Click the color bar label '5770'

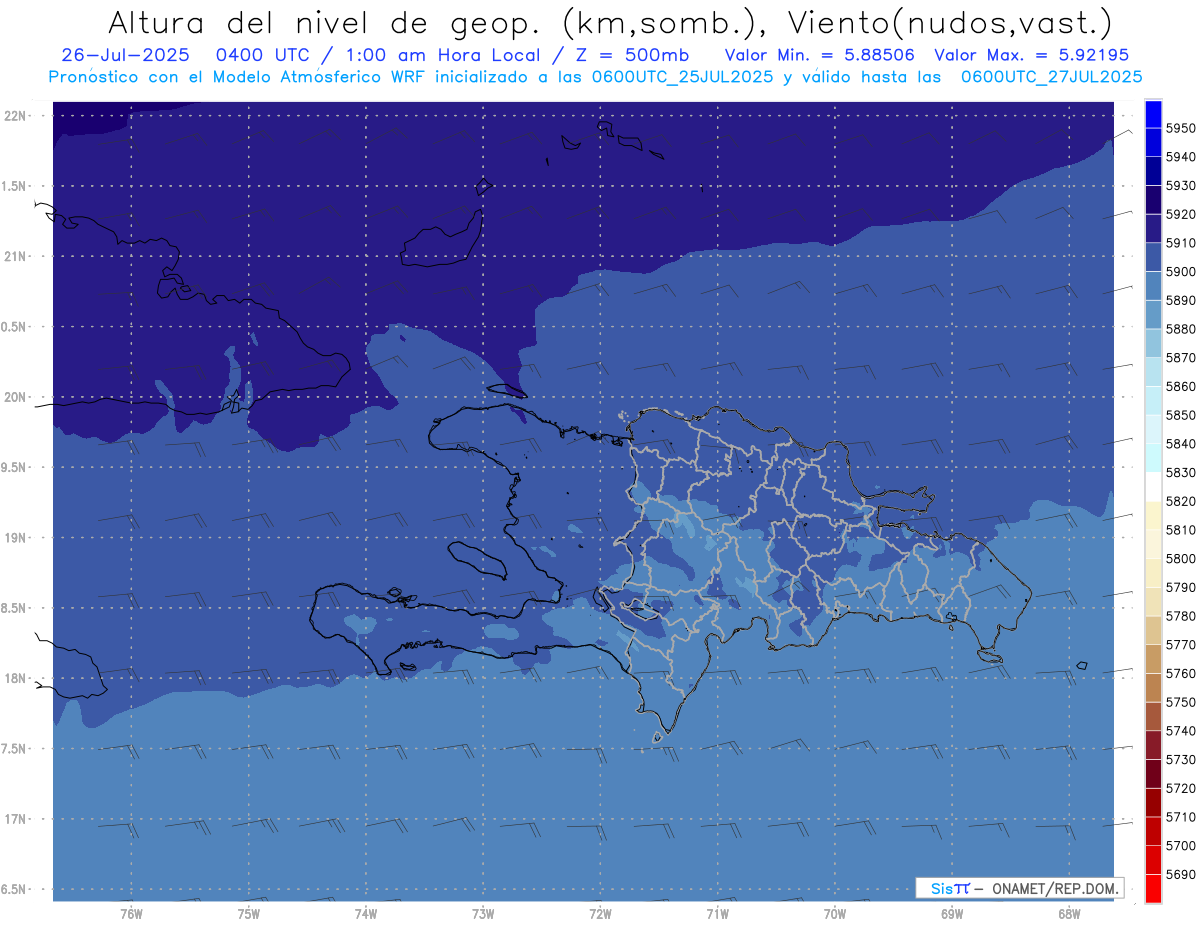[1181, 645]
